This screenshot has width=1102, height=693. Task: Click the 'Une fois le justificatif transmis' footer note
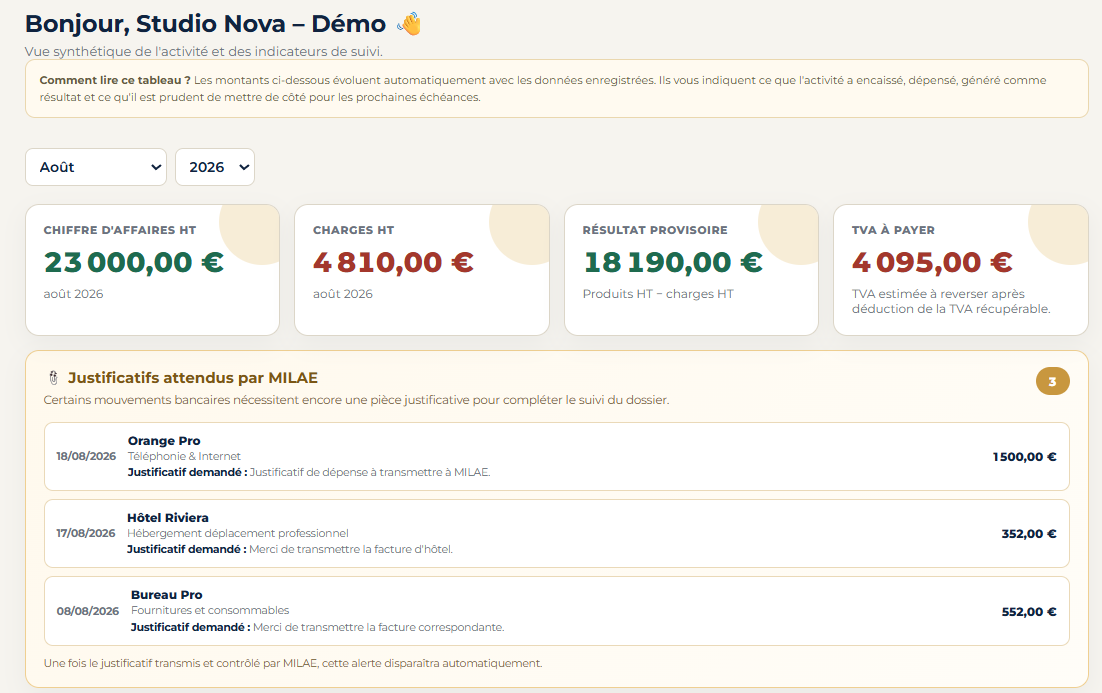pyautogui.click(x=293, y=663)
